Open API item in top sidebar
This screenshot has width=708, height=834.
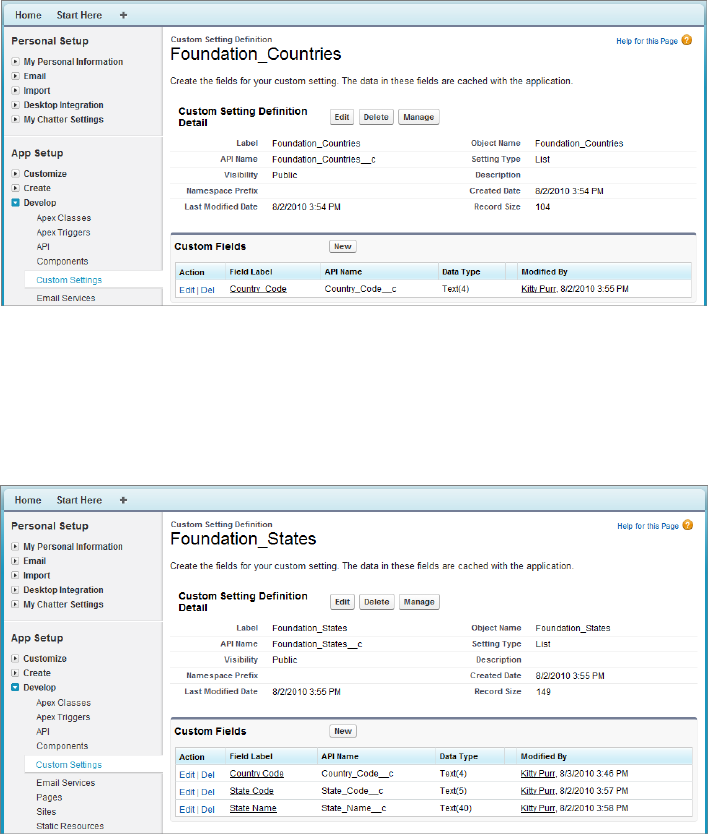43,247
